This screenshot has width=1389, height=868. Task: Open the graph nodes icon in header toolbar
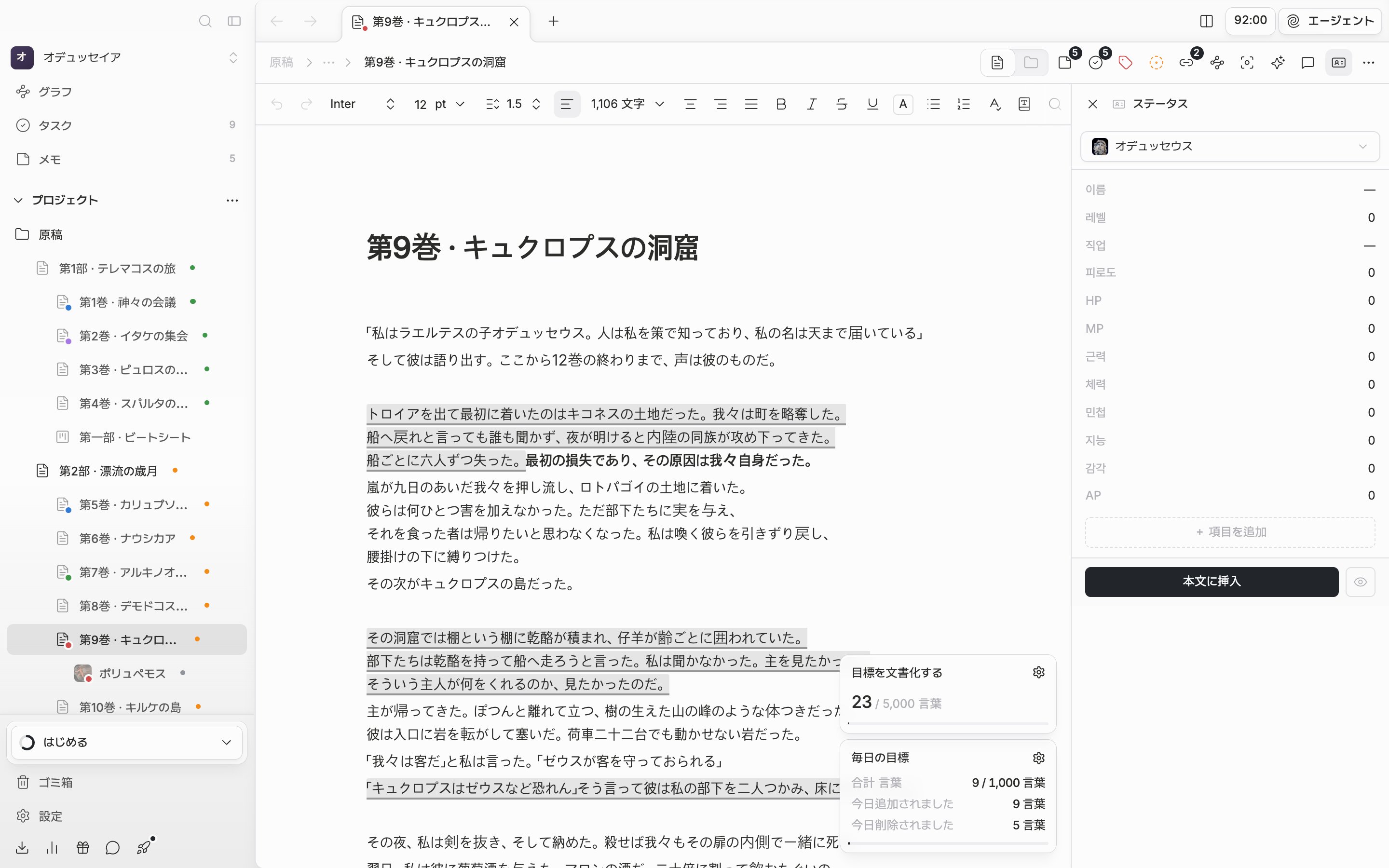pyautogui.click(x=1217, y=62)
